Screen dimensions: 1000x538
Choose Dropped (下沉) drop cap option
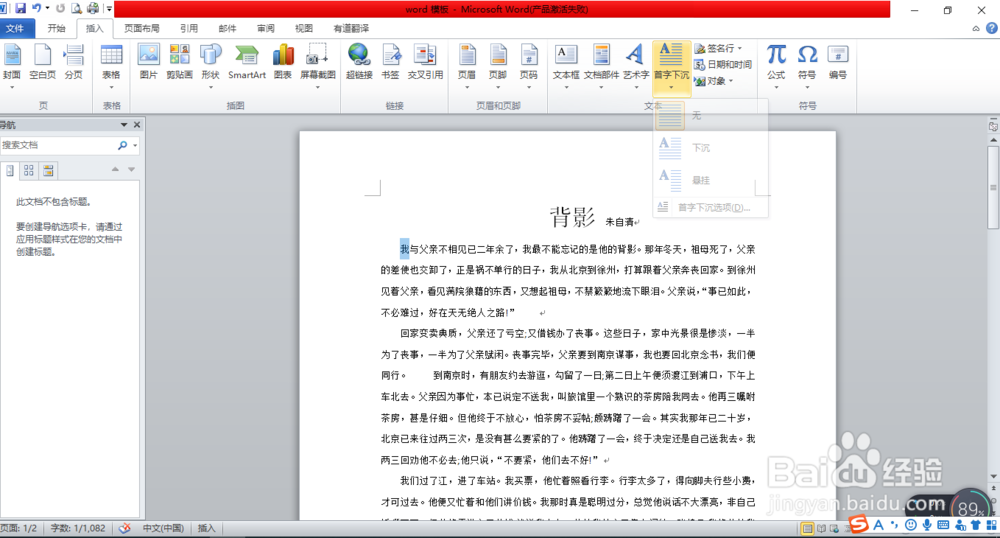pyautogui.click(x=710, y=148)
